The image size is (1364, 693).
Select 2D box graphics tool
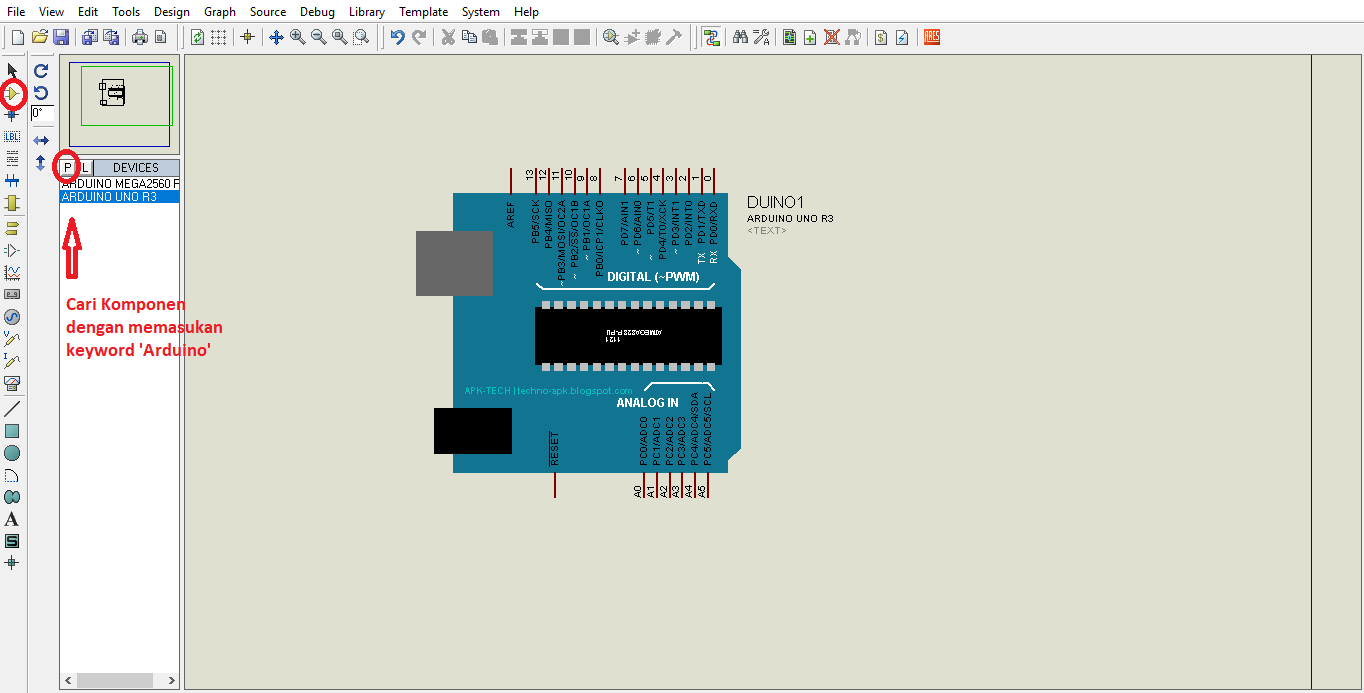pos(12,431)
